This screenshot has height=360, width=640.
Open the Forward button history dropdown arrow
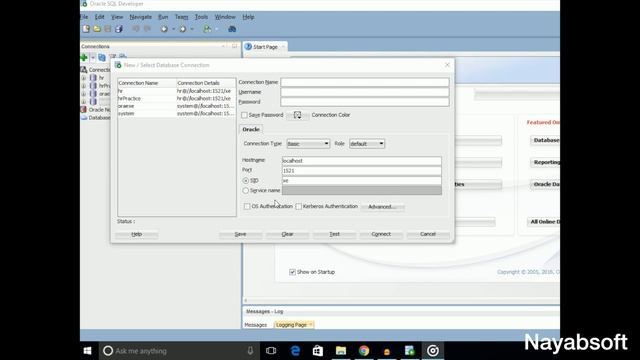click(192, 29)
